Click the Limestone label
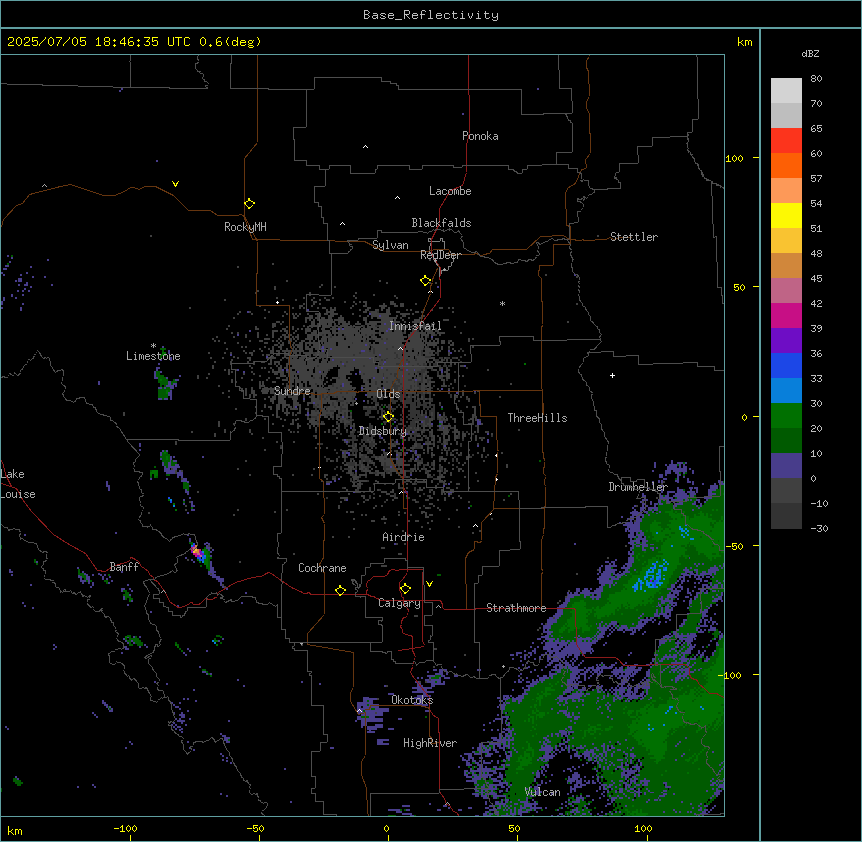862x842 pixels. 153,356
